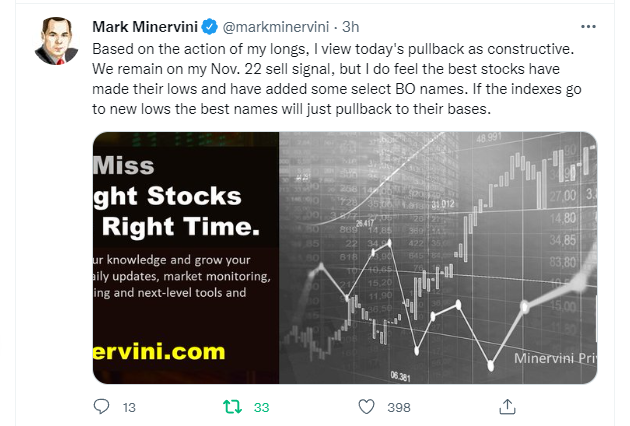Click the reply count 13
The height and width of the screenshot is (426, 630).
coord(129,407)
